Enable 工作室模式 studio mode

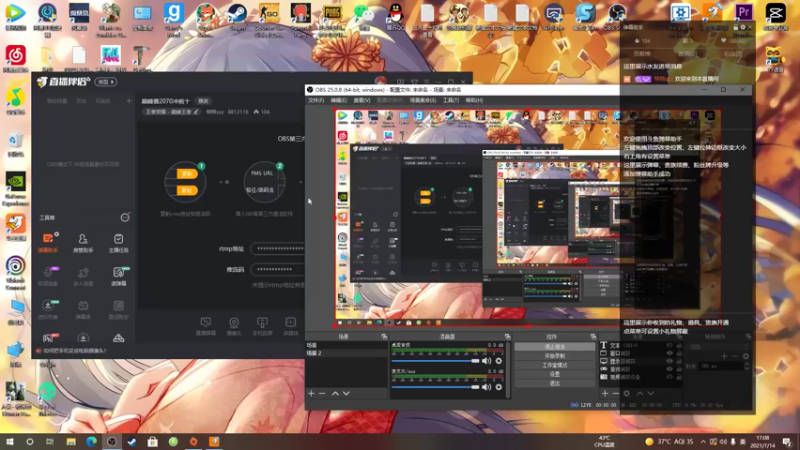click(555, 365)
